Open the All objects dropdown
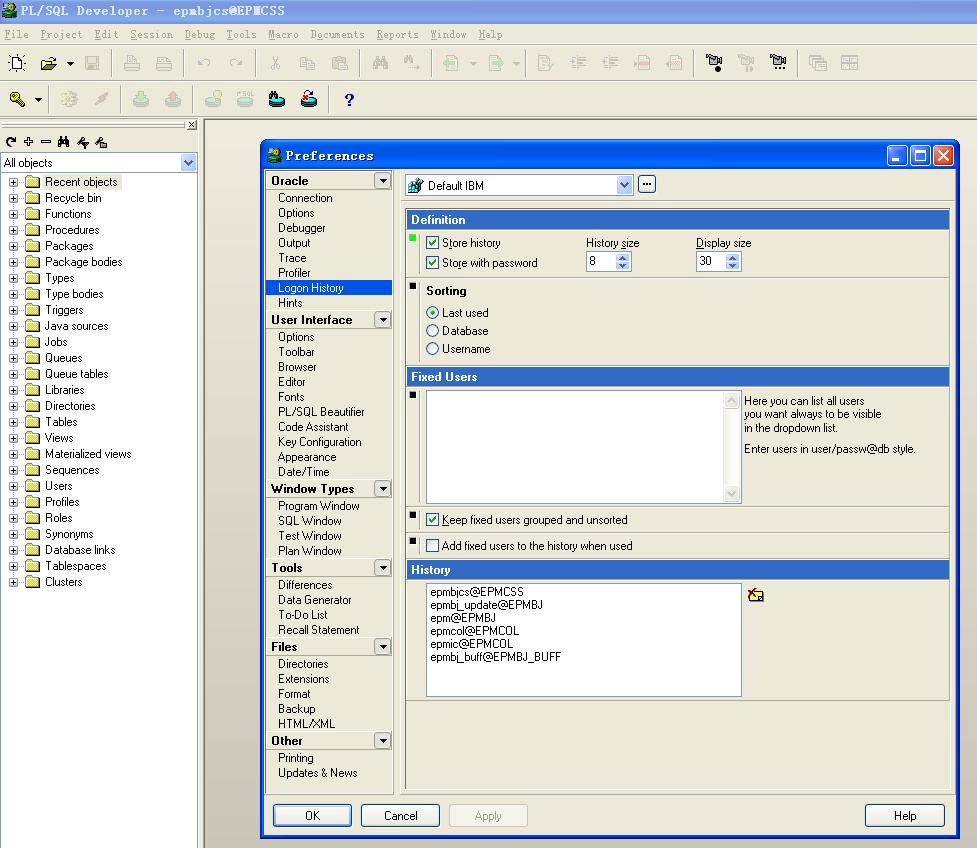977x848 pixels. tap(188, 161)
